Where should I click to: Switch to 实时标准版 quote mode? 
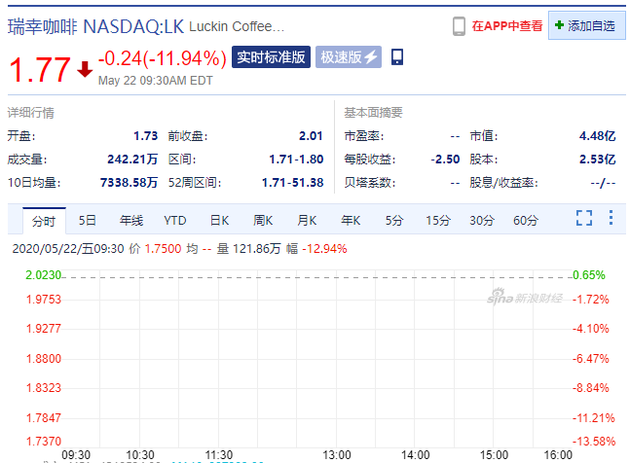(271, 57)
